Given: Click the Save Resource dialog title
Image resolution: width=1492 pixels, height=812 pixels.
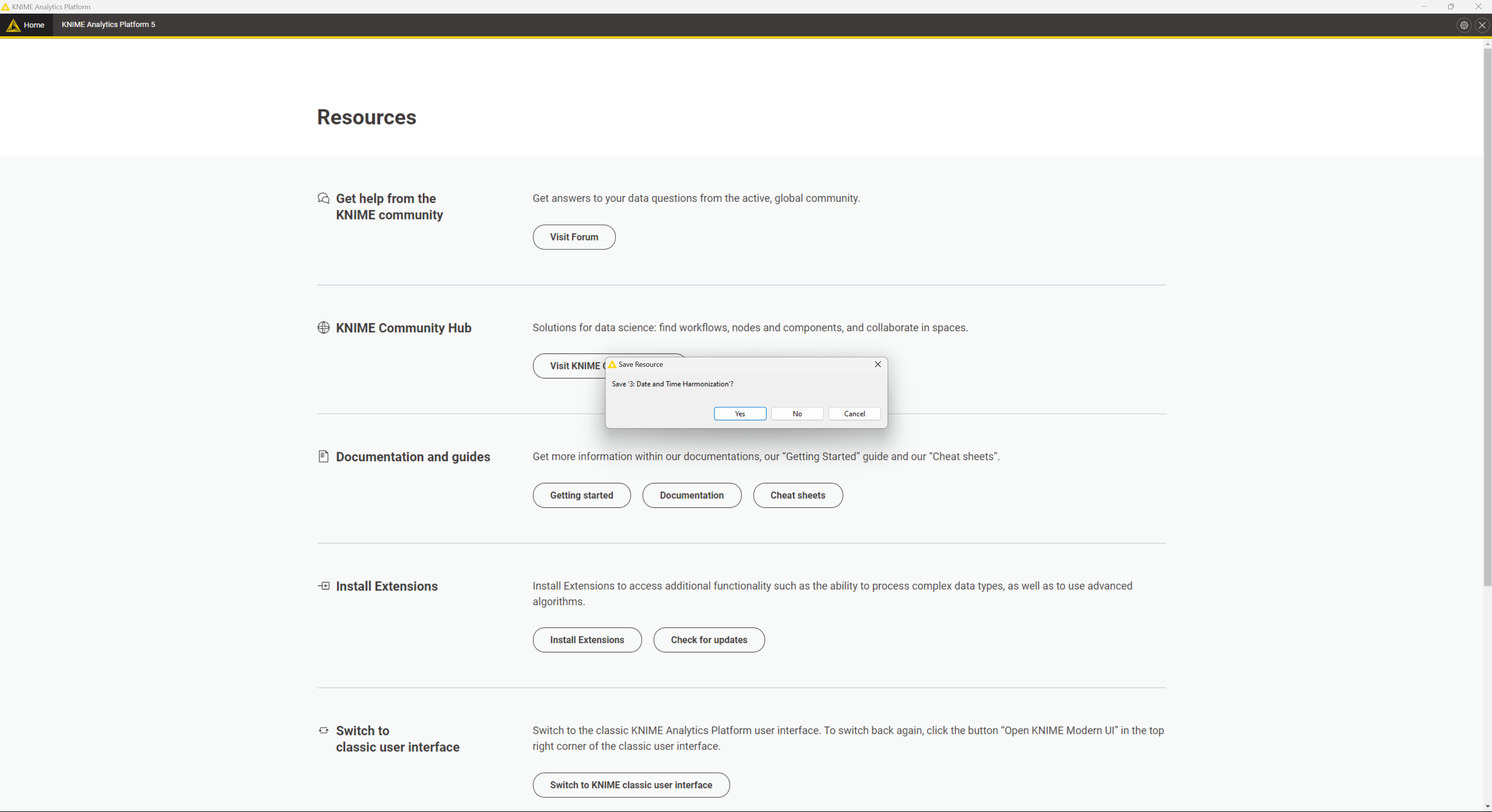Looking at the screenshot, I should (x=640, y=364).
